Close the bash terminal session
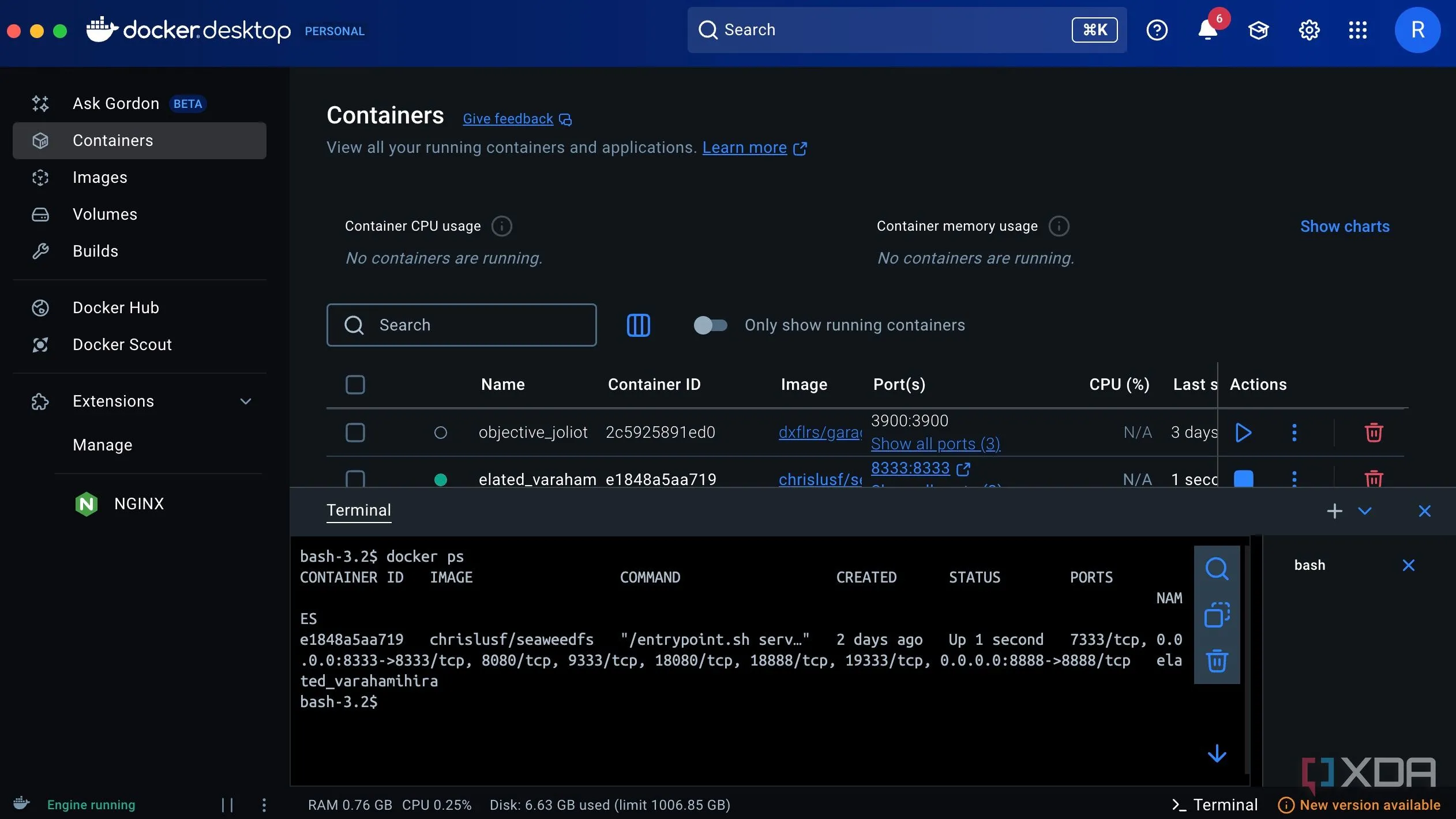 pos(1408,565)
